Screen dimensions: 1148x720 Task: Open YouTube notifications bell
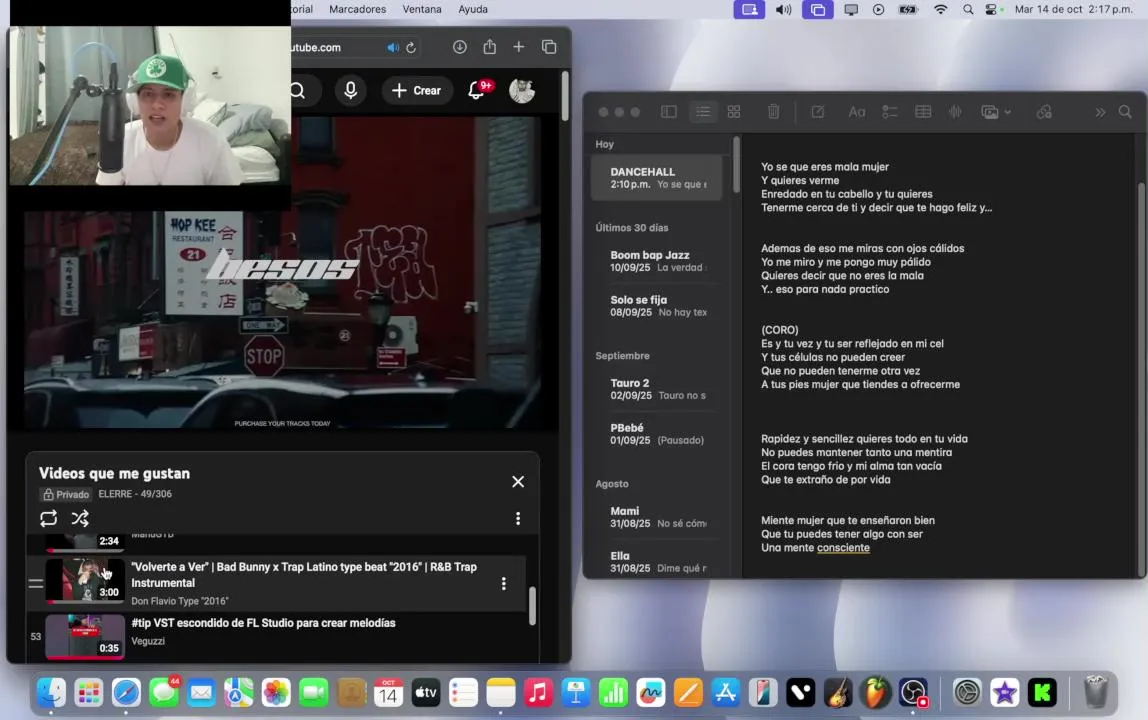tap(476, 91)
